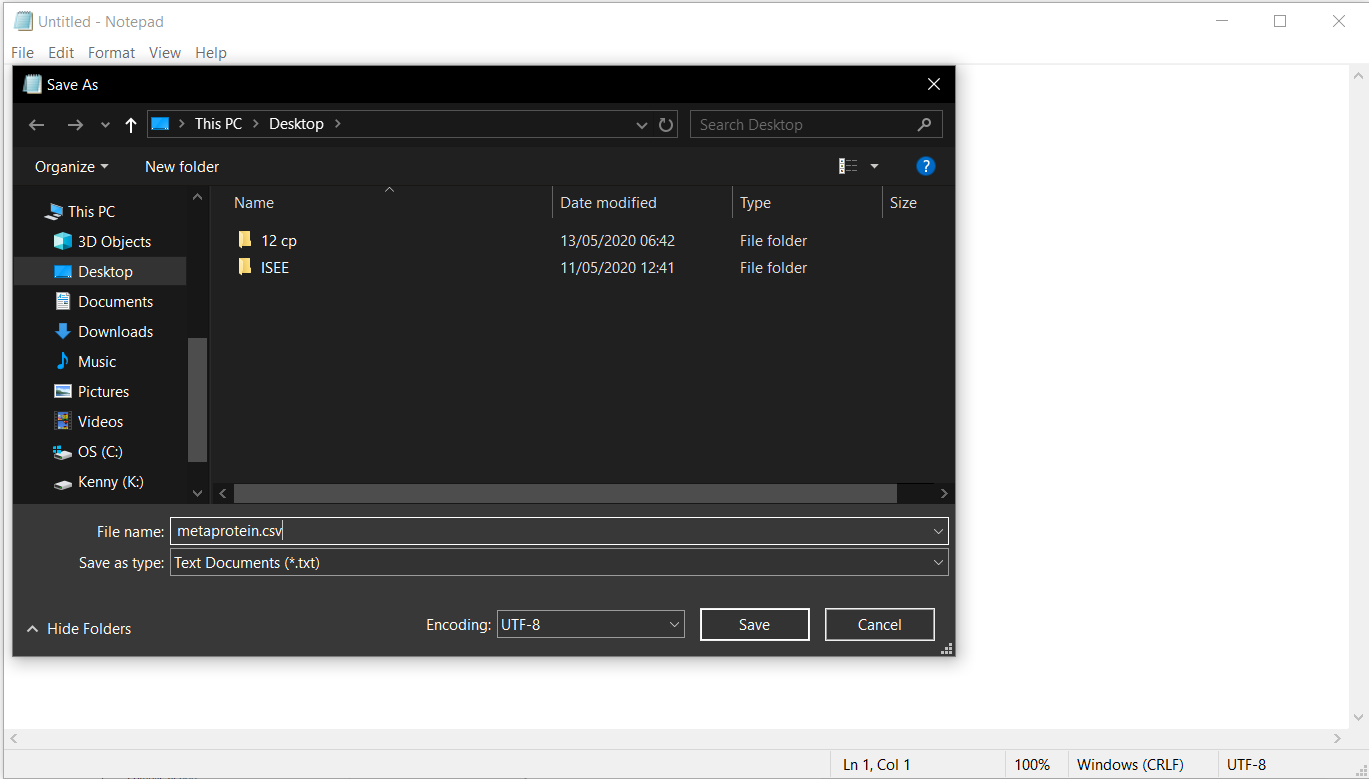The width and height of the screenshot is (1369, 779).
Task: Select the OS (C:) drive
Action: pyautogui.click(x=100, y=451)
